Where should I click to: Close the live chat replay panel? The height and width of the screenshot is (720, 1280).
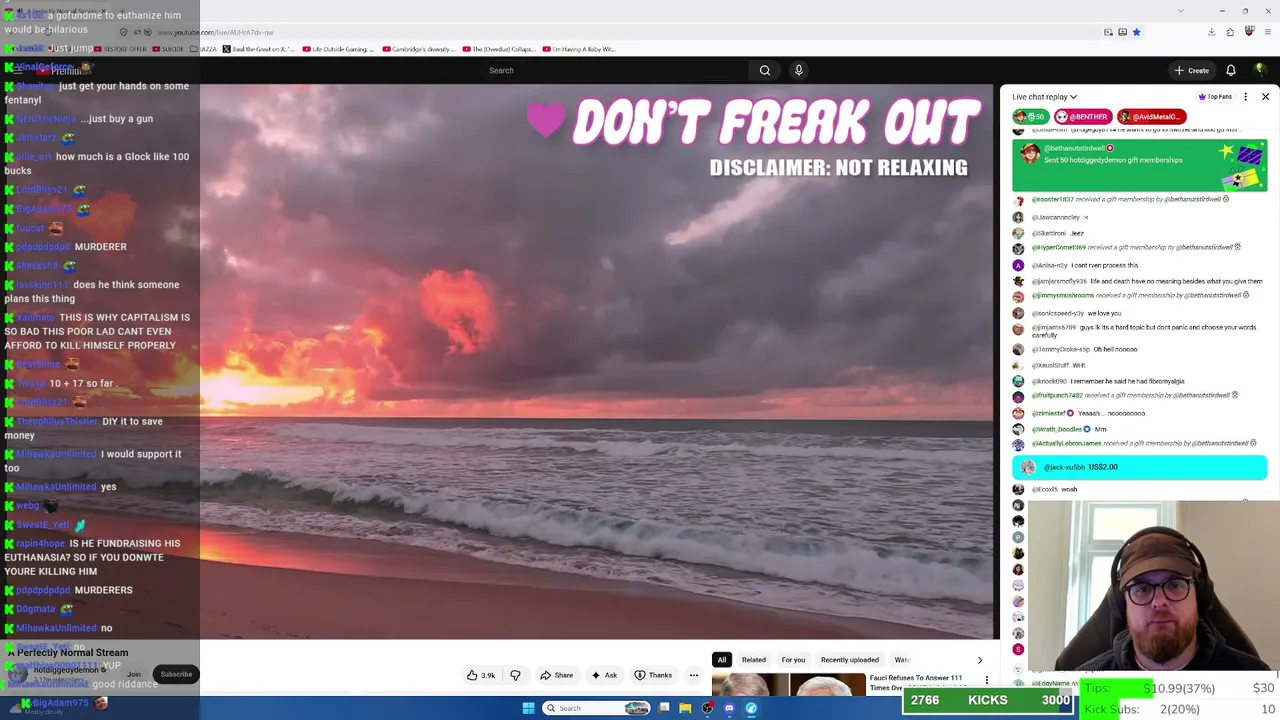click(1265, 97)
